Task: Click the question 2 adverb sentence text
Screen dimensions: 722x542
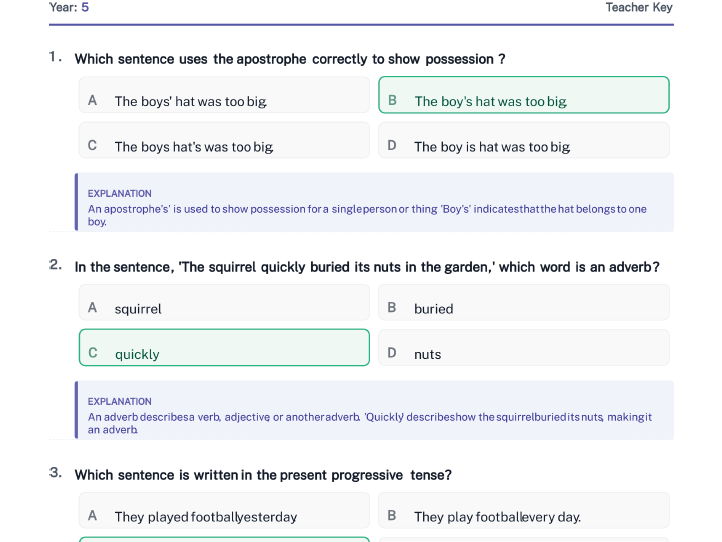Action: click(x=367, y=267)
